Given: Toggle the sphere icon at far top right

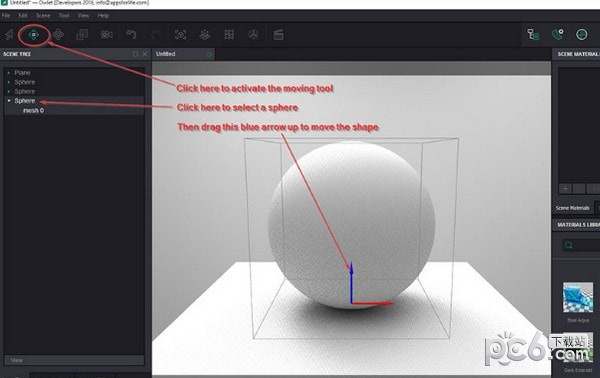Looking at the screenshot, I should point(582,34).
